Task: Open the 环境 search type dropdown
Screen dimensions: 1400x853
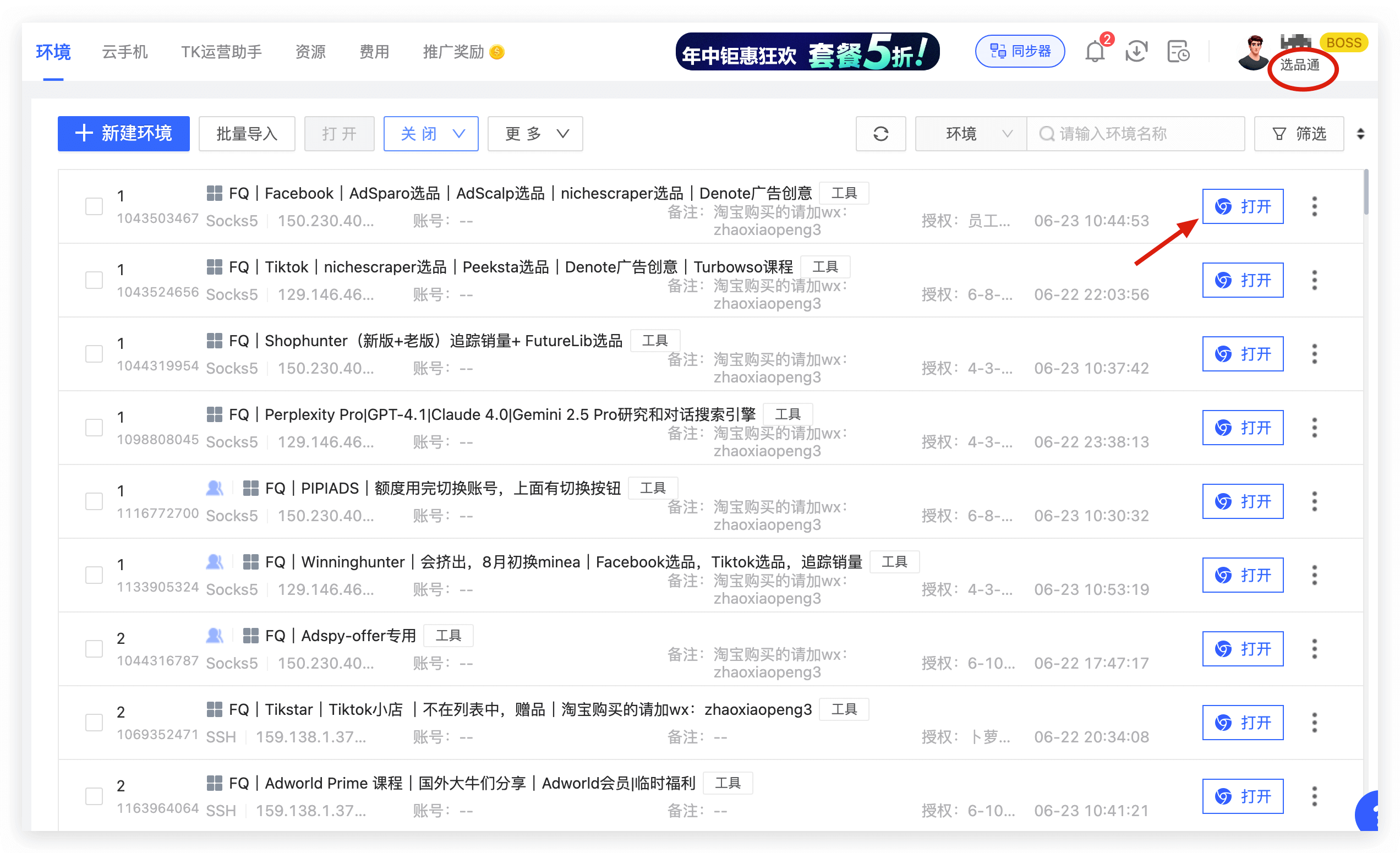Action: pyautogui.click(x=970, y=134)
